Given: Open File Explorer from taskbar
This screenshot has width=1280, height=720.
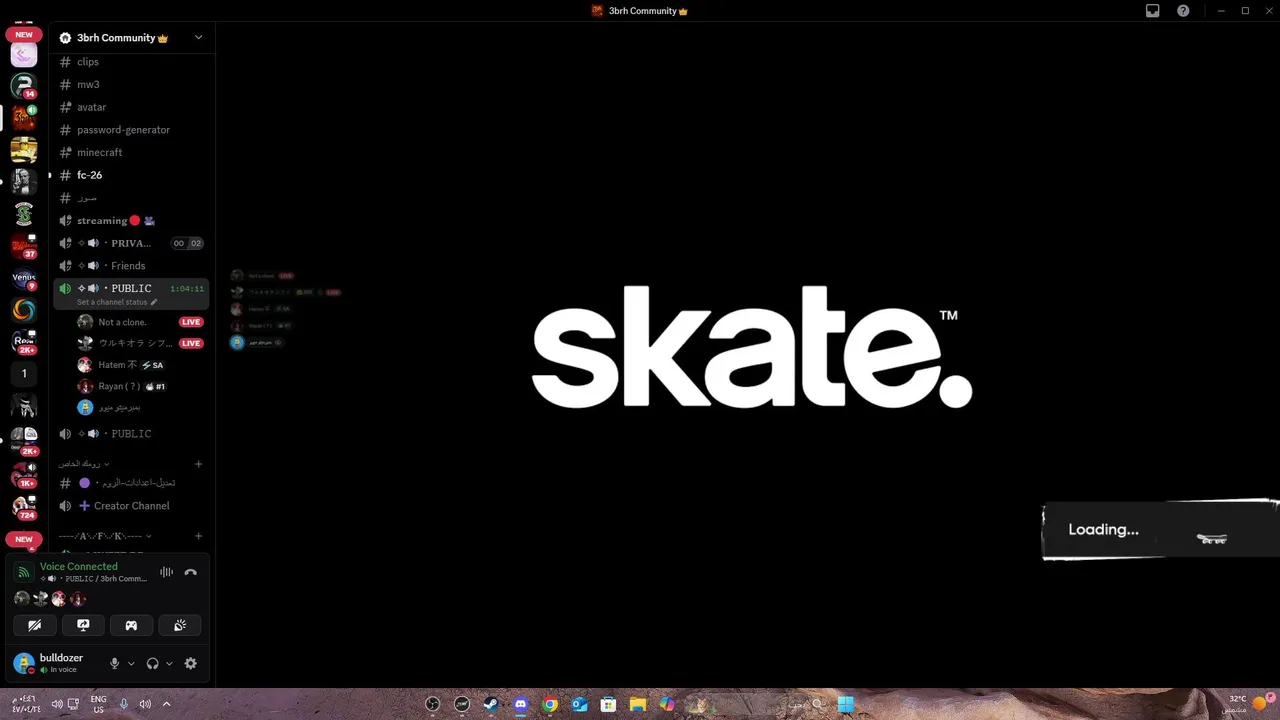Looking at the screenshot, I should 637,704.
